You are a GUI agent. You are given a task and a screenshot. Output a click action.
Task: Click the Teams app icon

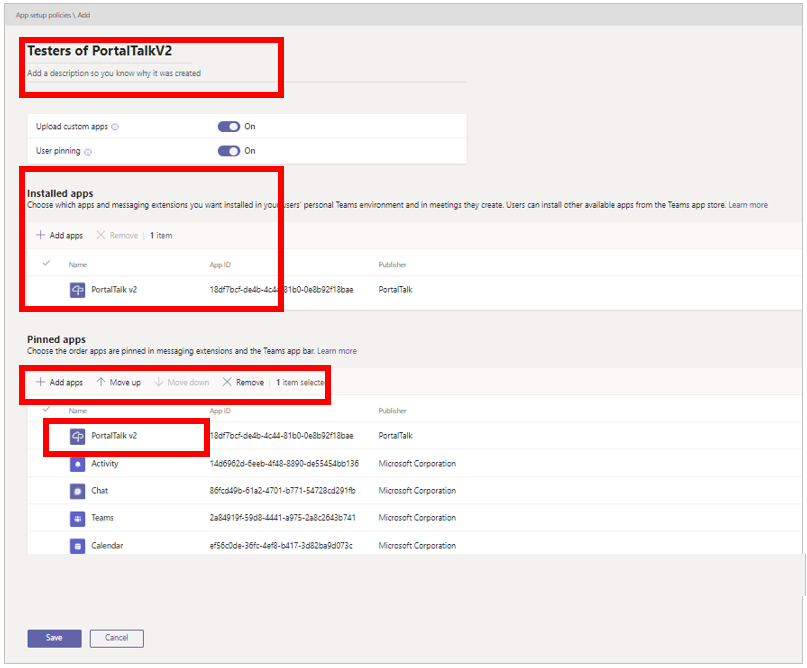77,518
